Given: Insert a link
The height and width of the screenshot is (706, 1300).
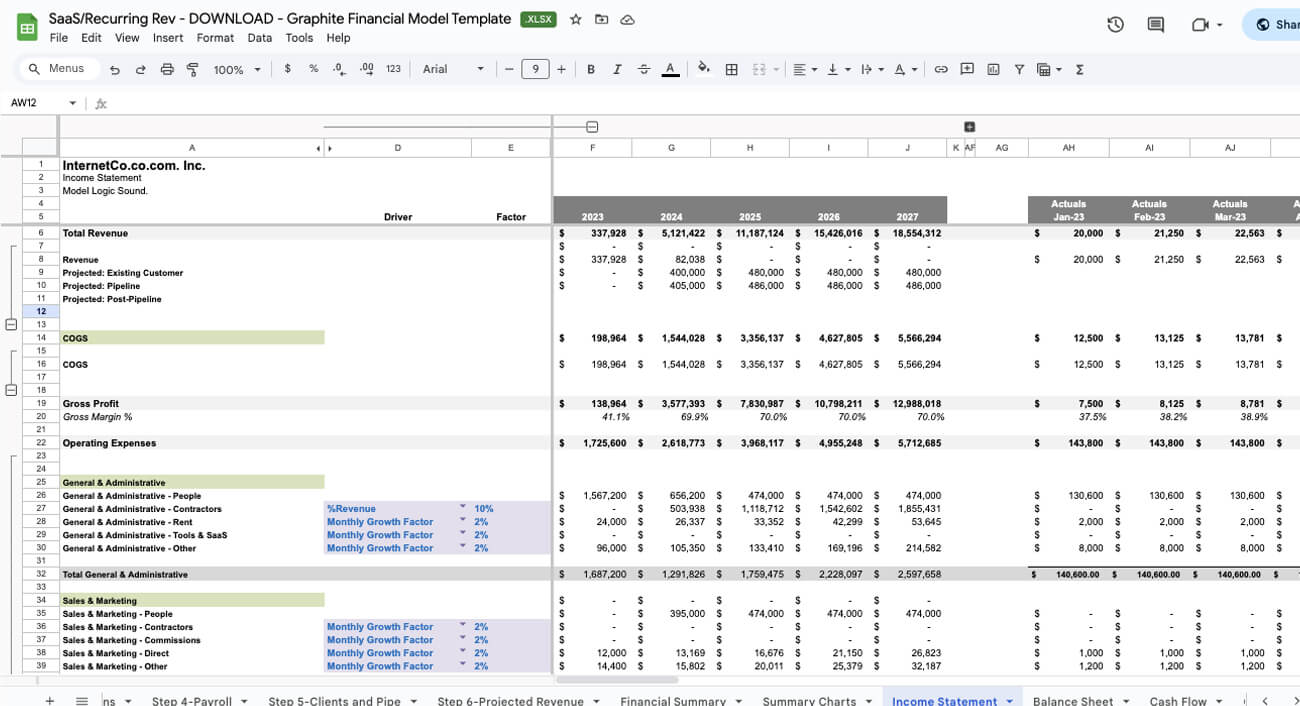Looking at the screenshot, I should (941, 69).
